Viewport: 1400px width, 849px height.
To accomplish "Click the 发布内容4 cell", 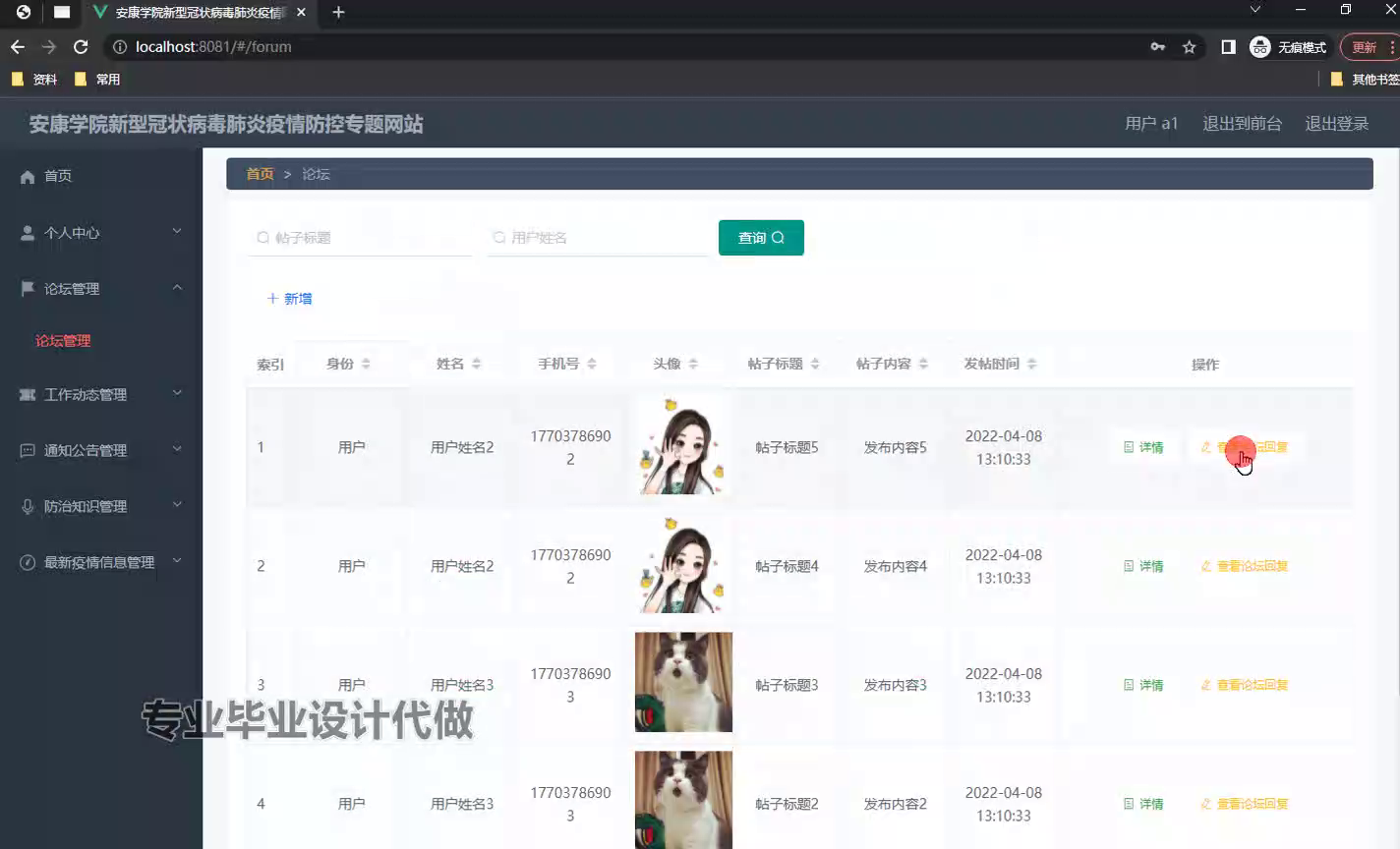I will pyautogui.click(x=895, y=566).
